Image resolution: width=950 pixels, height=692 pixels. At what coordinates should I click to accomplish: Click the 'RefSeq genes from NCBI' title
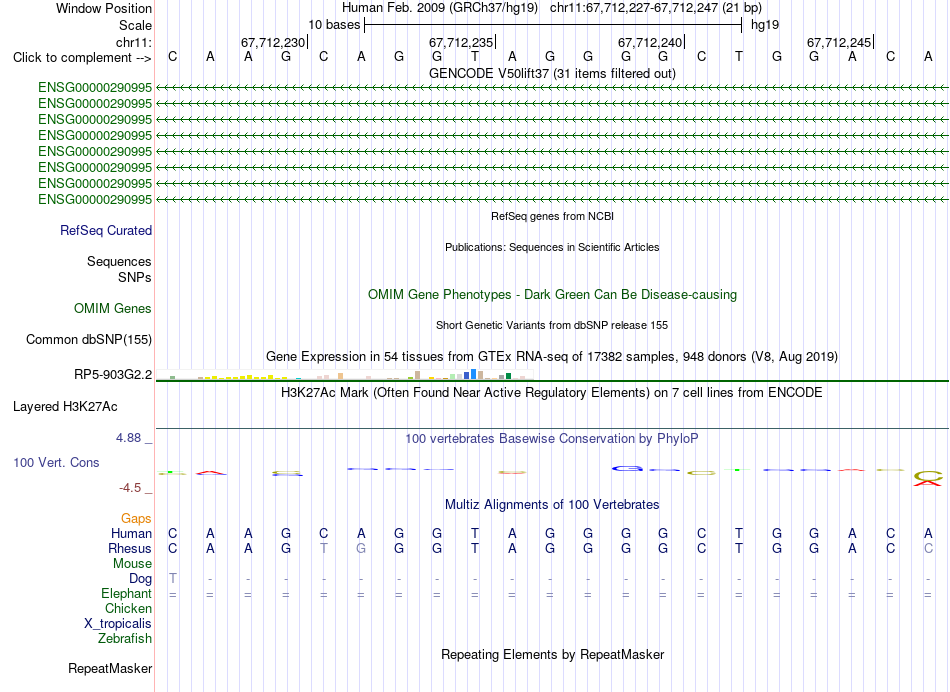click(553, 216)
